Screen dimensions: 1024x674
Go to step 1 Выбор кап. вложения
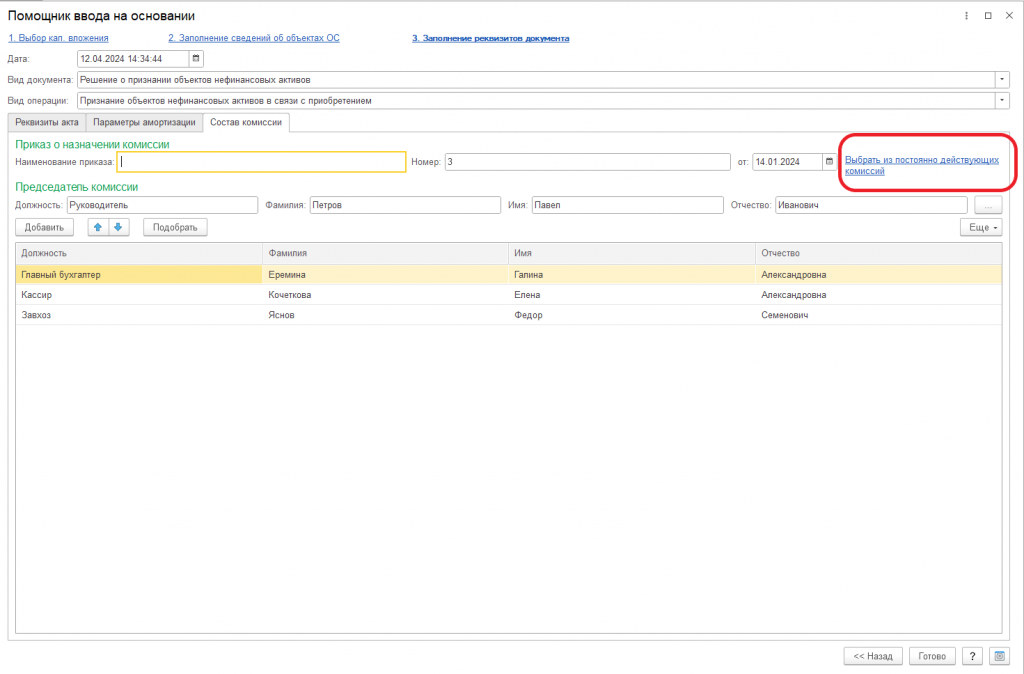pos(58,38)
